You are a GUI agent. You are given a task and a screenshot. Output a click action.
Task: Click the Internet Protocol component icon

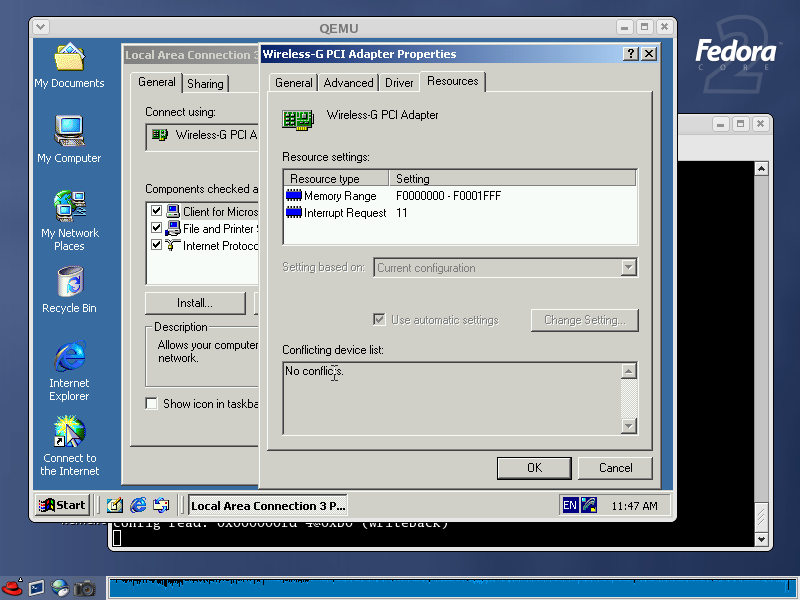pyautogui.click(x=173, y=245)
